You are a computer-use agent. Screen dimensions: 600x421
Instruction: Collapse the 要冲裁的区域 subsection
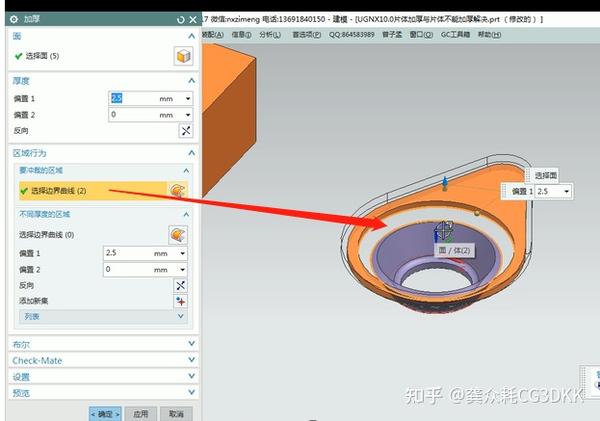(186, 170)
